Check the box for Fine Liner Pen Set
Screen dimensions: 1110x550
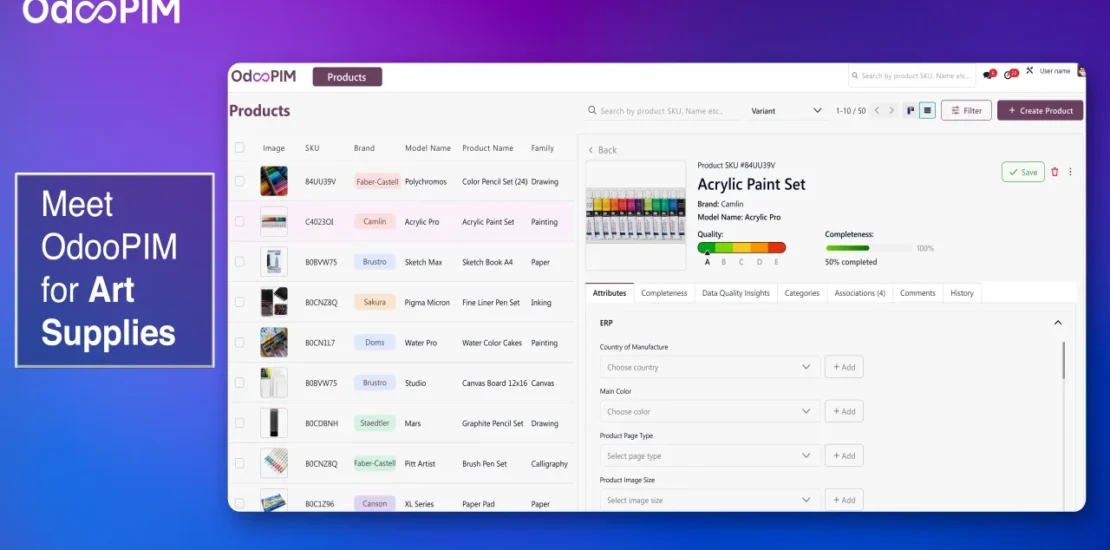pyautogui.click(x=239, y=302)
